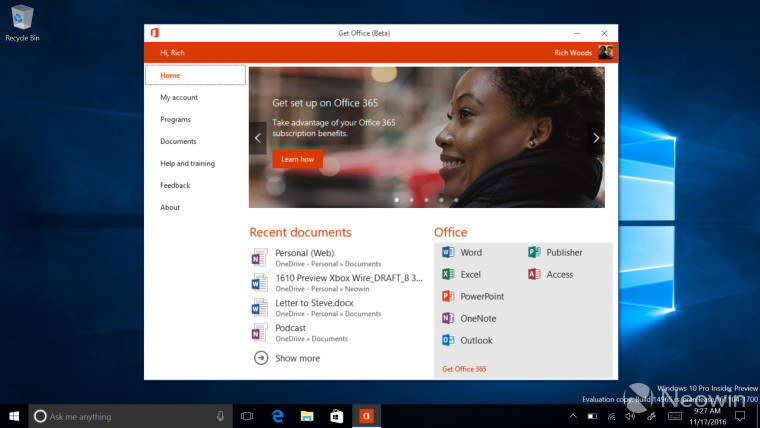The height and width of the screenshot is (428, 760).
Task: Show hidden system tray icons
Action: click(573, 416)
